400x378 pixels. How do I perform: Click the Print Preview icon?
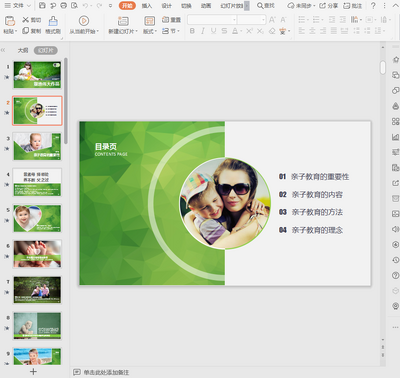(x=75, y=5)
